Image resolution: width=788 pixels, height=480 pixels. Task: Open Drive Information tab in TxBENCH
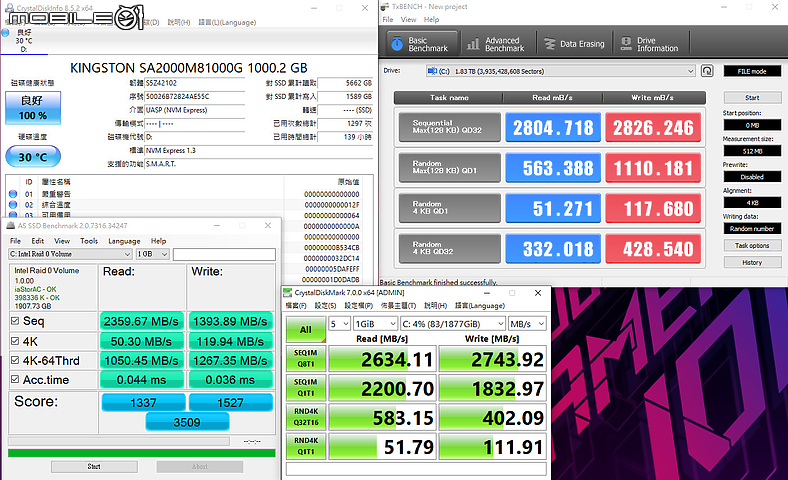click(650, 44)
